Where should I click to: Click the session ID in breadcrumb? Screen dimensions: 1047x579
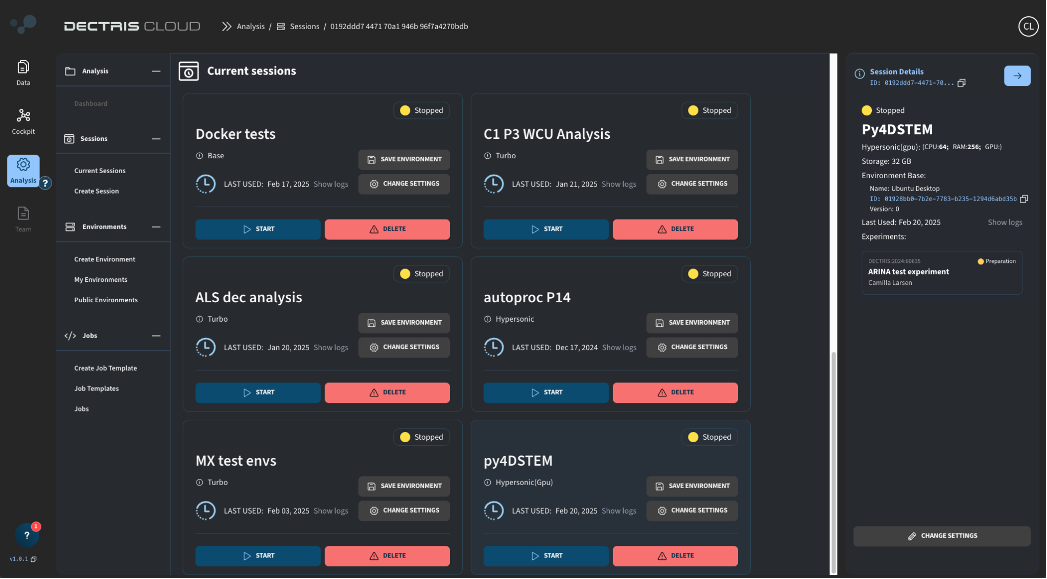(399, 27)
